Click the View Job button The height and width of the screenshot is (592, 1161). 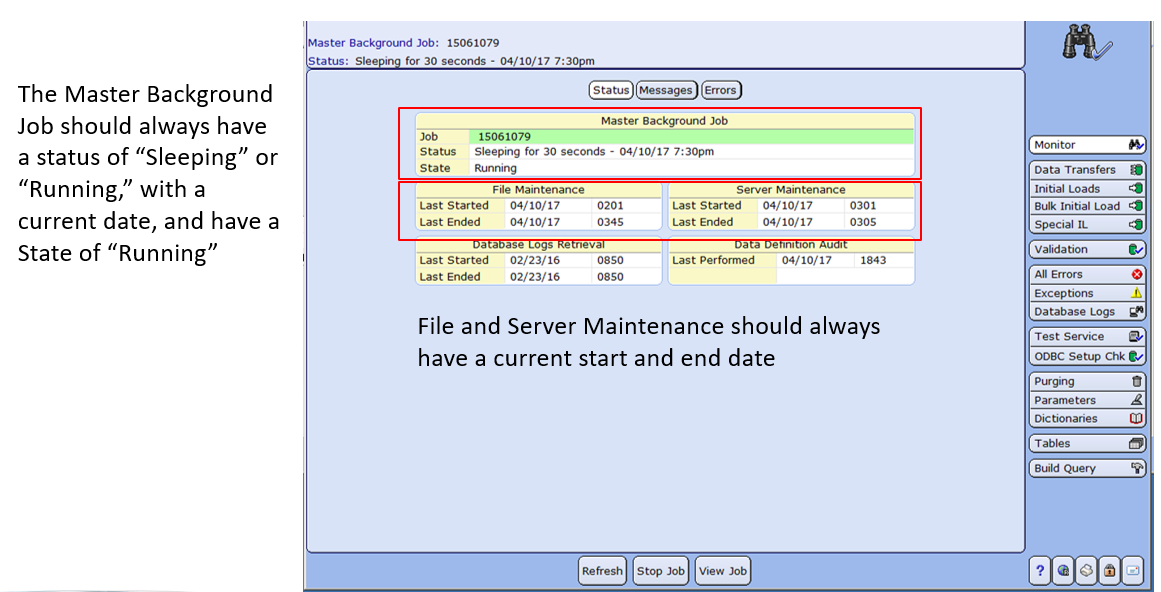[723, 571]
